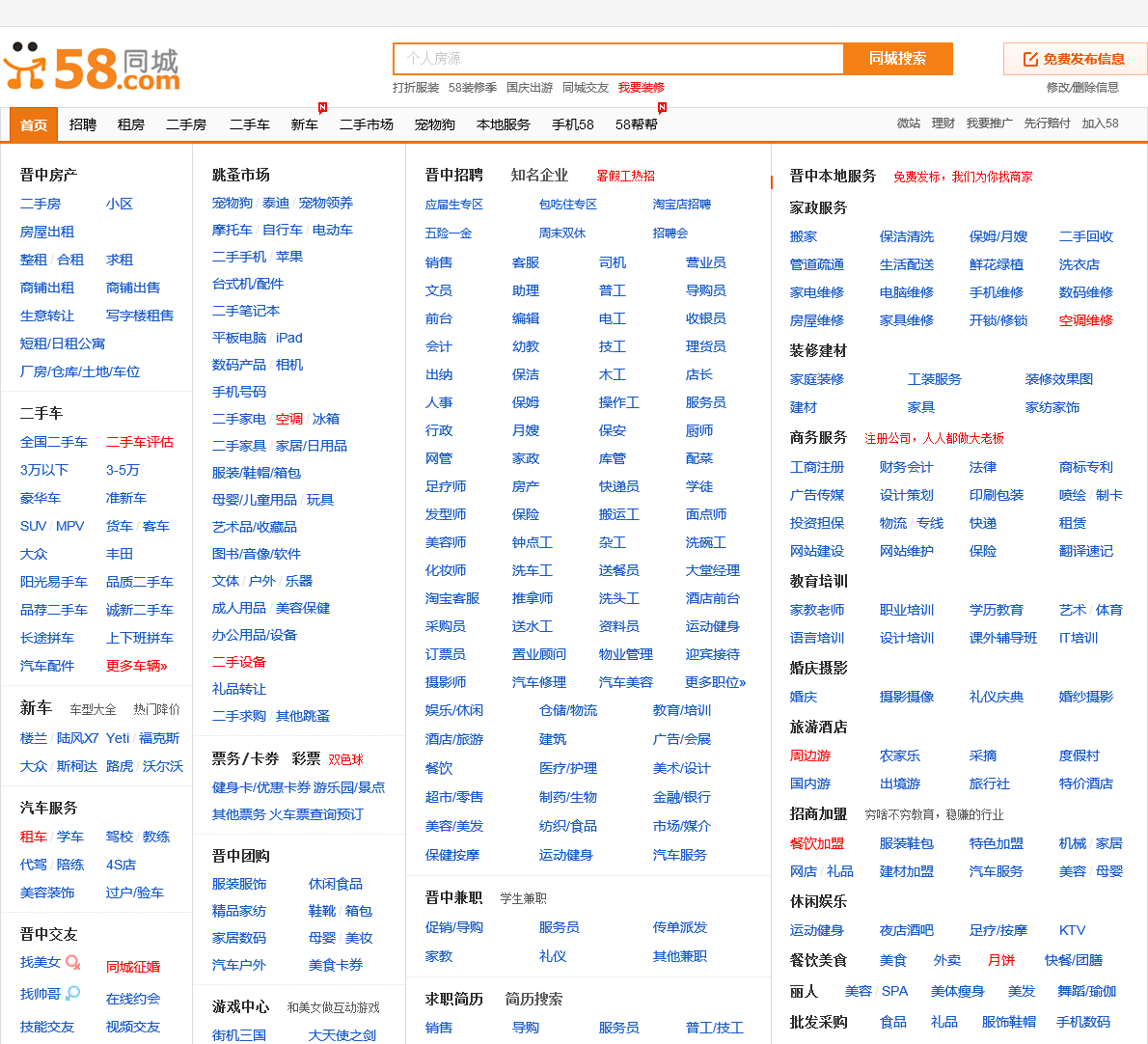Open the 58帮帮 navigation tab
1148x1044 pixels.
[x=637, y=124]
